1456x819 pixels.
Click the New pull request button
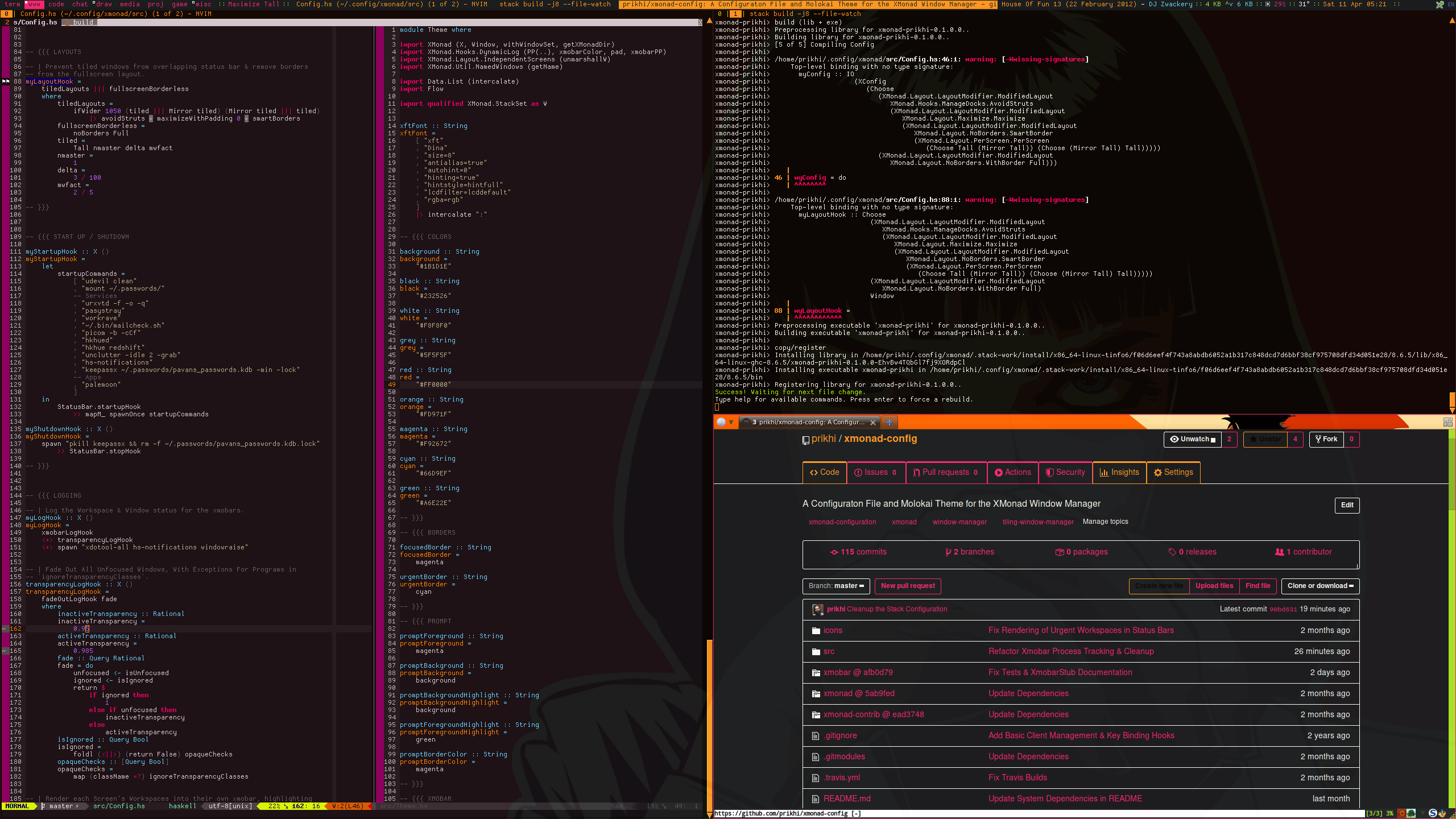point(908,586)
